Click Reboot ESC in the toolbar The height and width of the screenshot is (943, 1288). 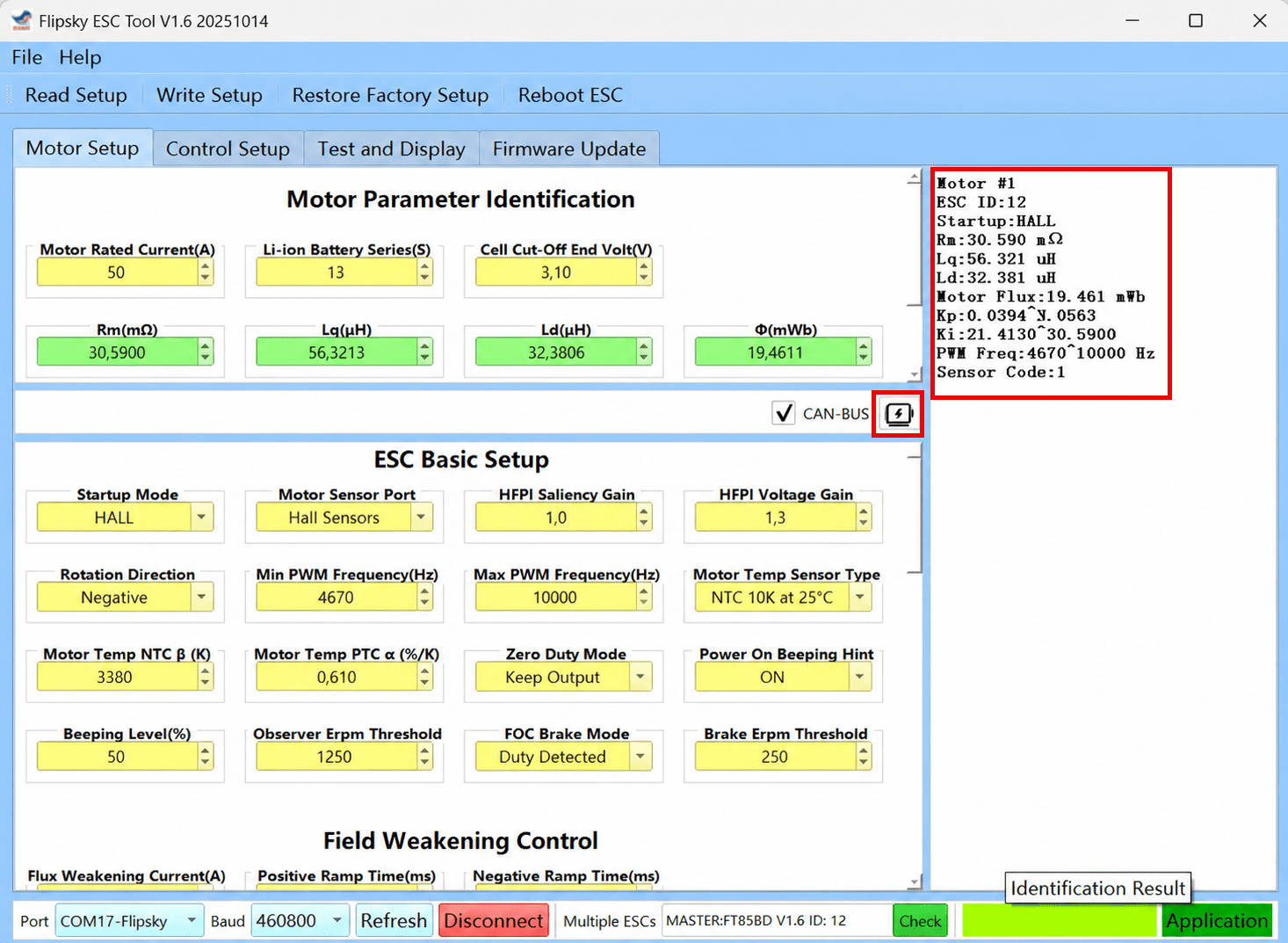point(570,95)
